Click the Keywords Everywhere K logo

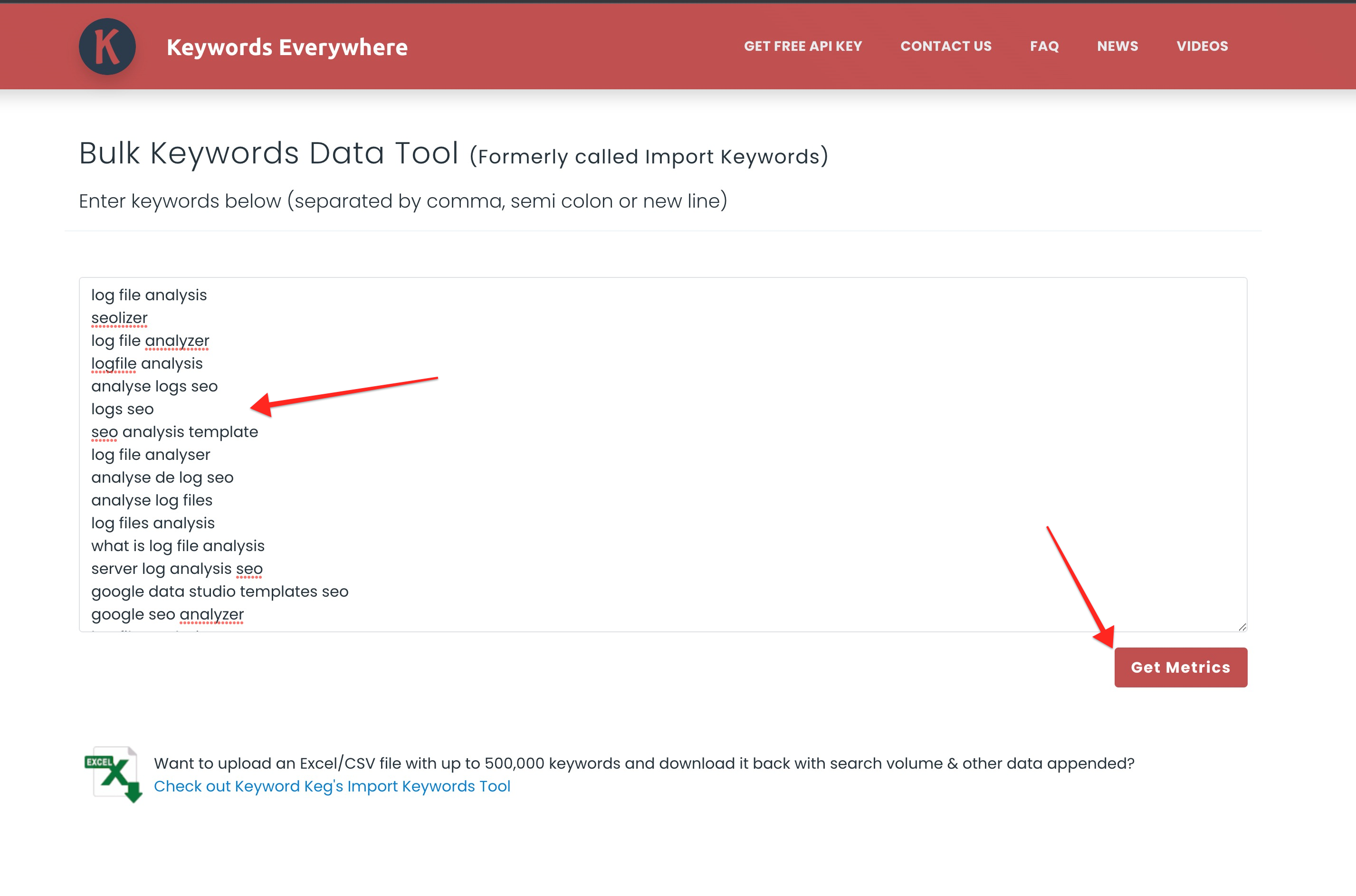point(107,47)
